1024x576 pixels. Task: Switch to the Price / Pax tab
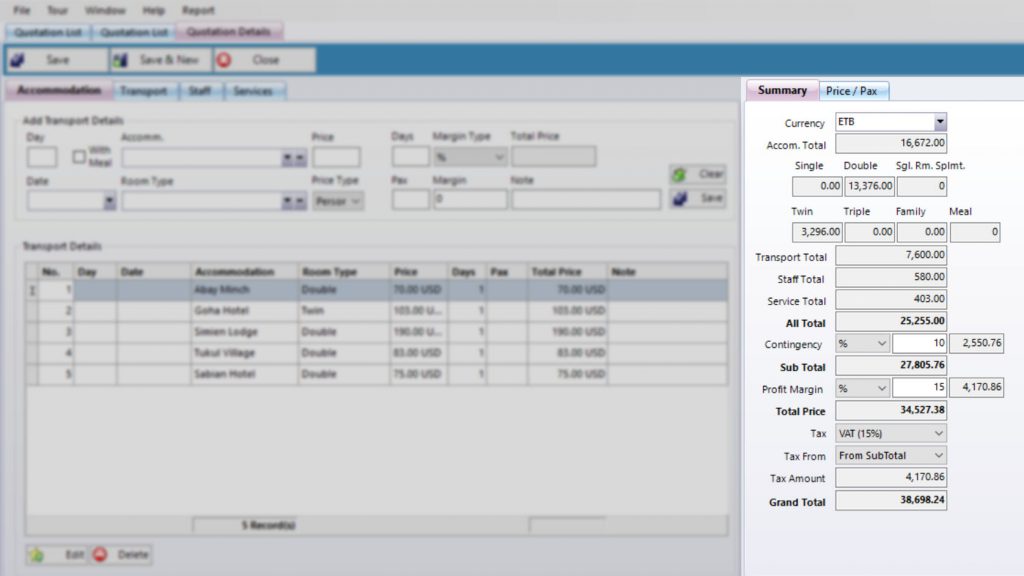(x=853, y=91)
